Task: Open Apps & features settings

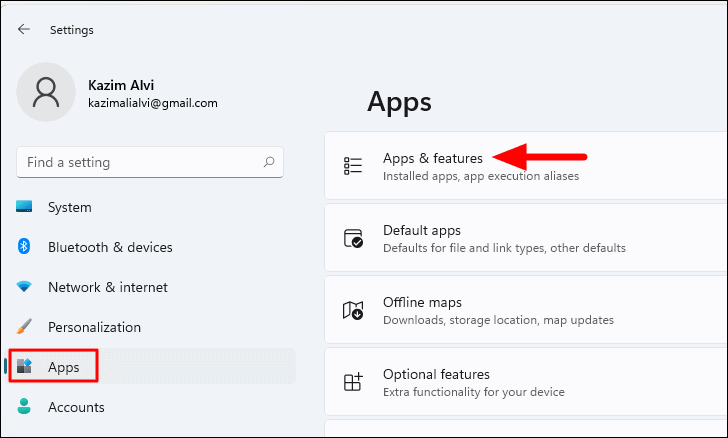Action: [526, 166]
